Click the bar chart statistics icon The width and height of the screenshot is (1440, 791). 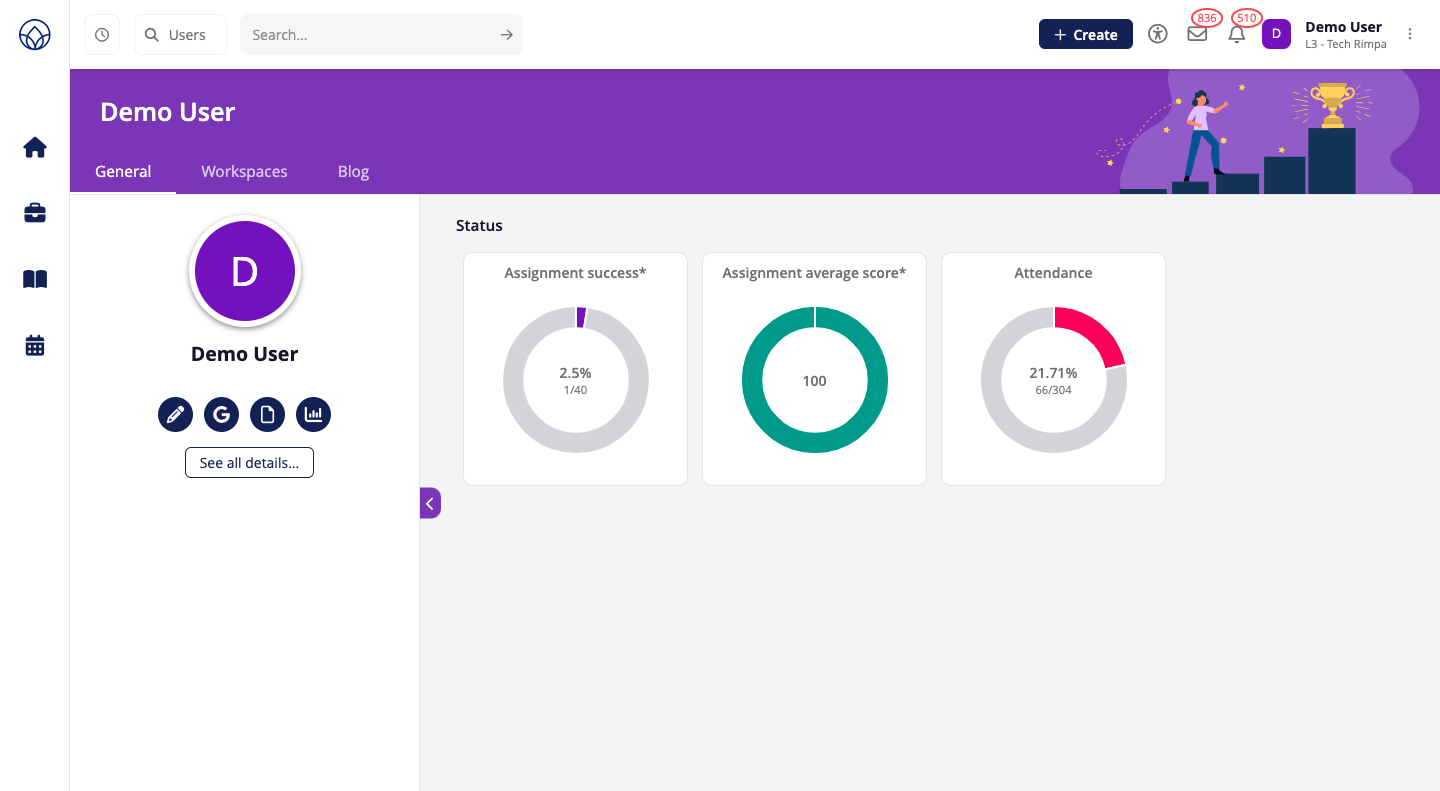point(313,414)
